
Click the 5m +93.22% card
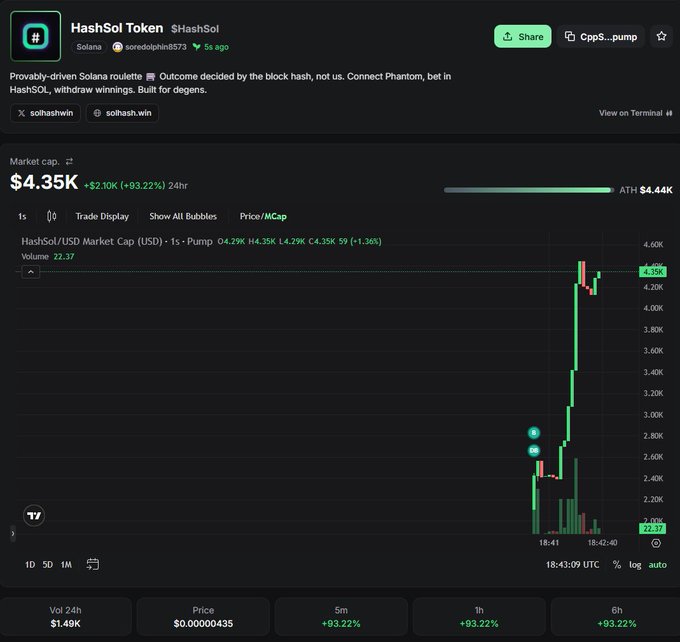(x=341, y=617)
